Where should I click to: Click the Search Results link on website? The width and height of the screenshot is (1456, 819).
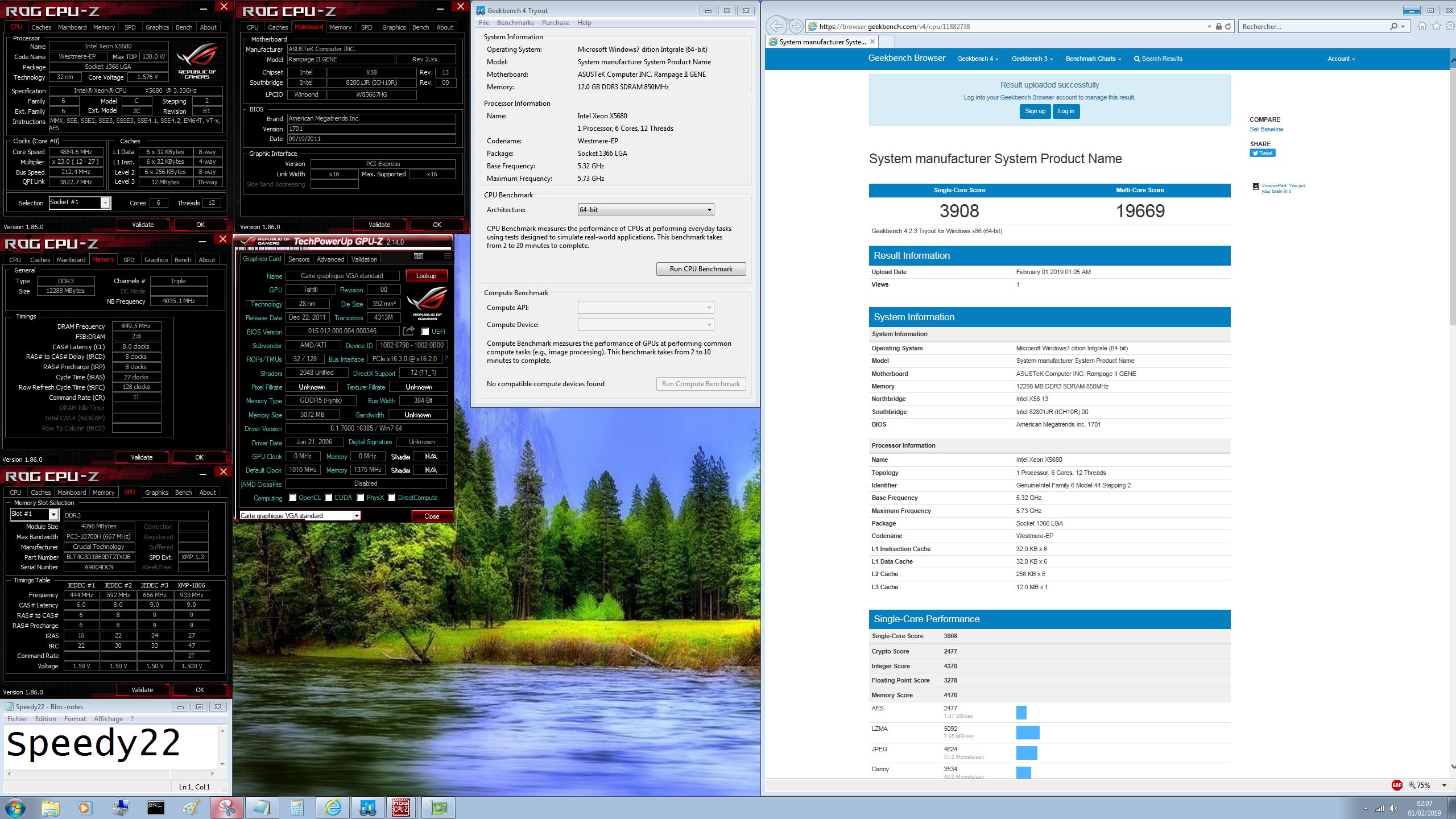pyautogui.click(x=1158, y=59)
